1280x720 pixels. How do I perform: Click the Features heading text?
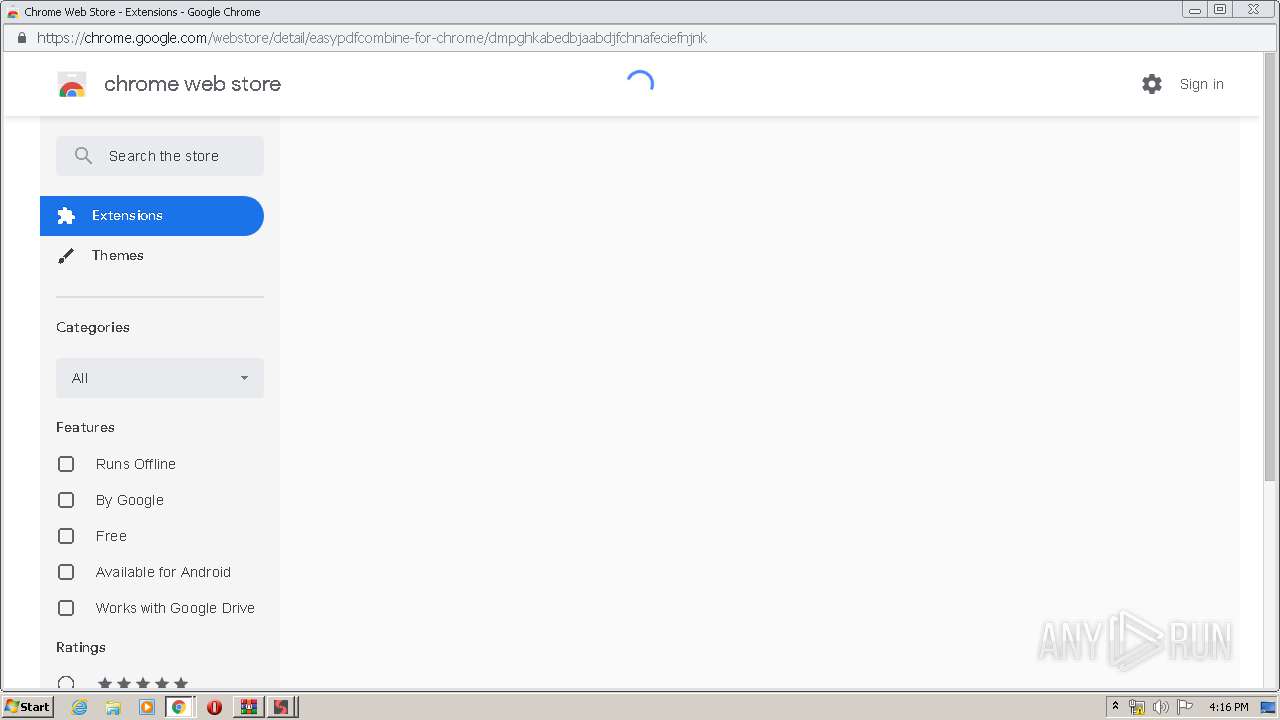(x=85, y=427)
